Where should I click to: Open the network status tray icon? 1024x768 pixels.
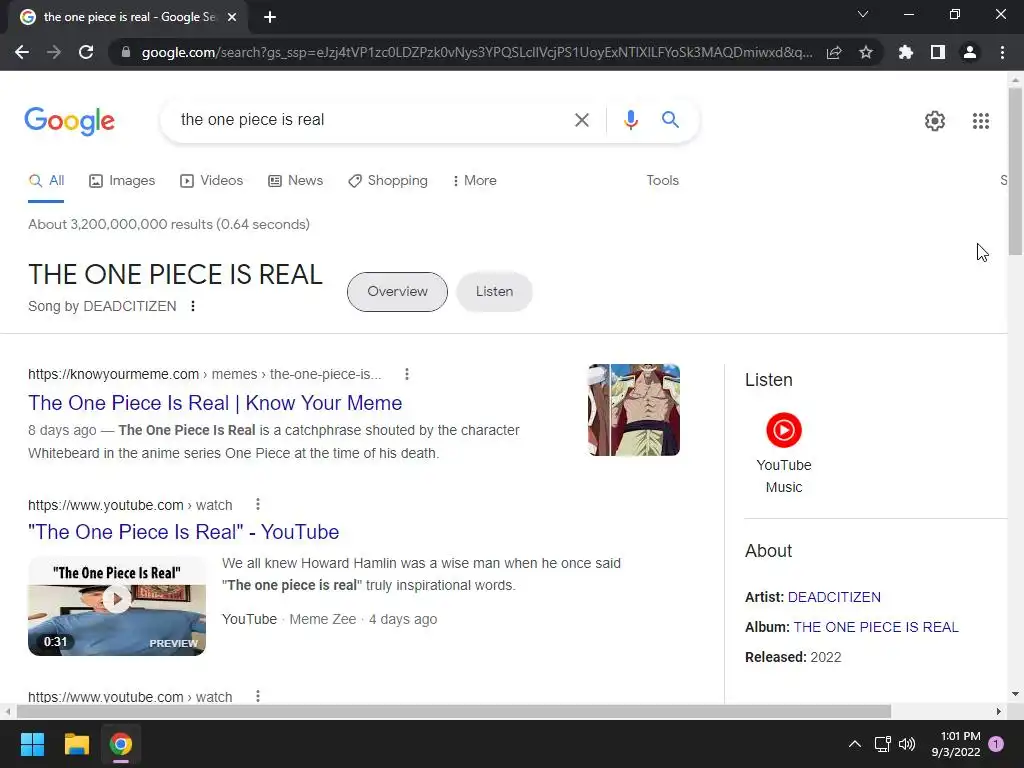[882, 744]
